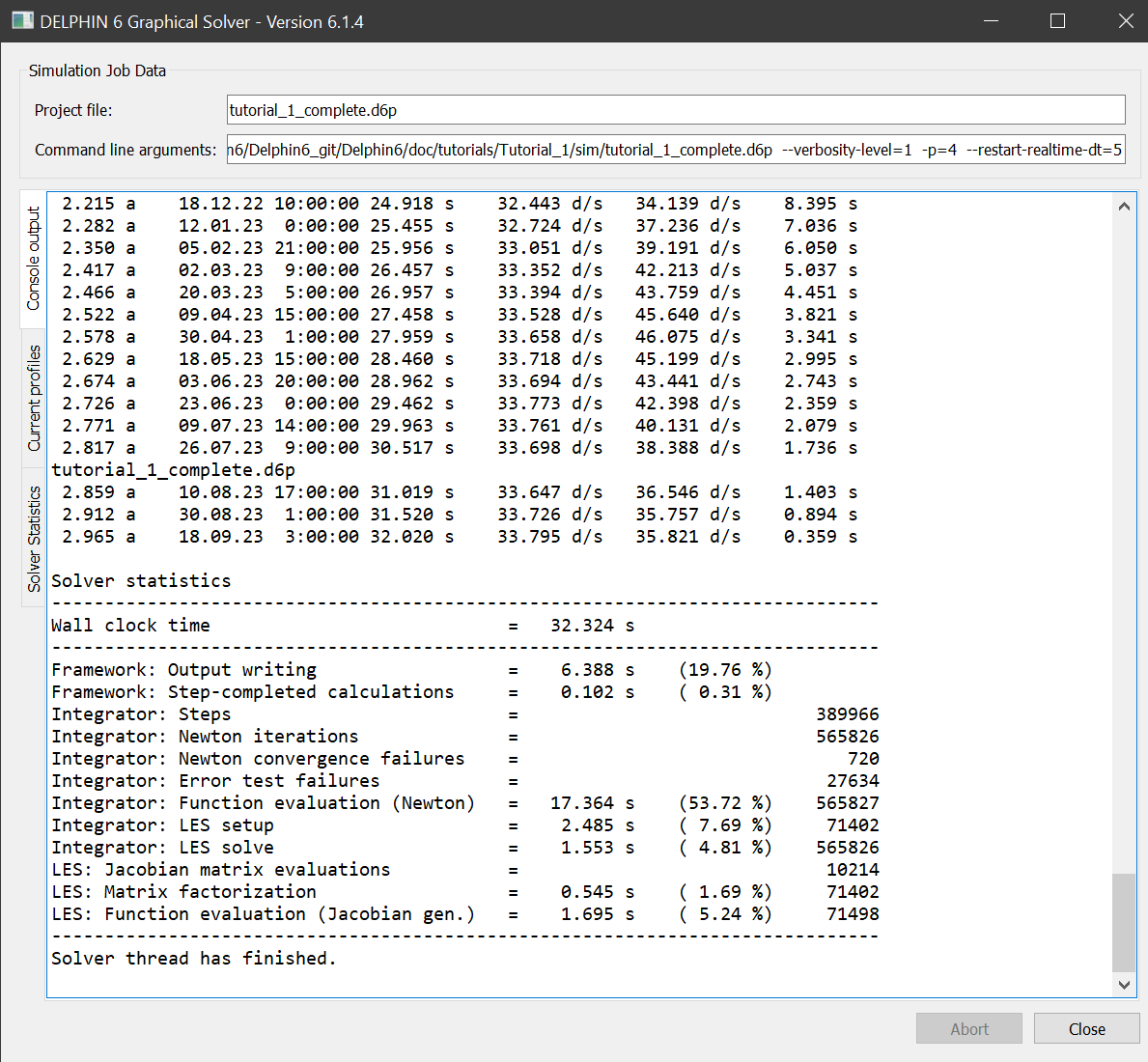Click the console row dated 26.07.23
The height and width of the screenshot is (1062, 1148).
[x=459, y=448]
